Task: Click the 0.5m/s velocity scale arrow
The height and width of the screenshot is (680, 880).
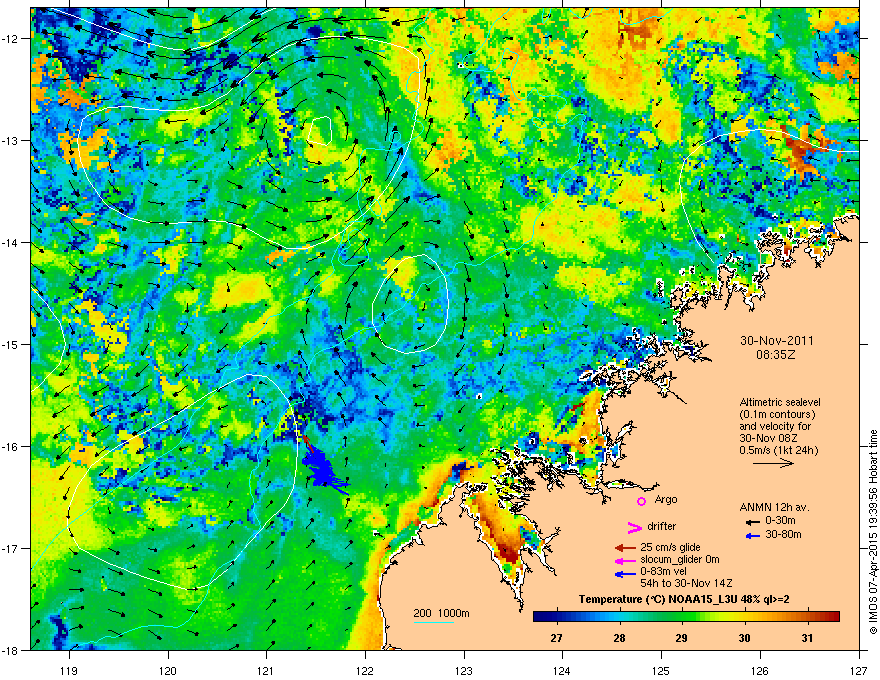Action: pos(773,463)
